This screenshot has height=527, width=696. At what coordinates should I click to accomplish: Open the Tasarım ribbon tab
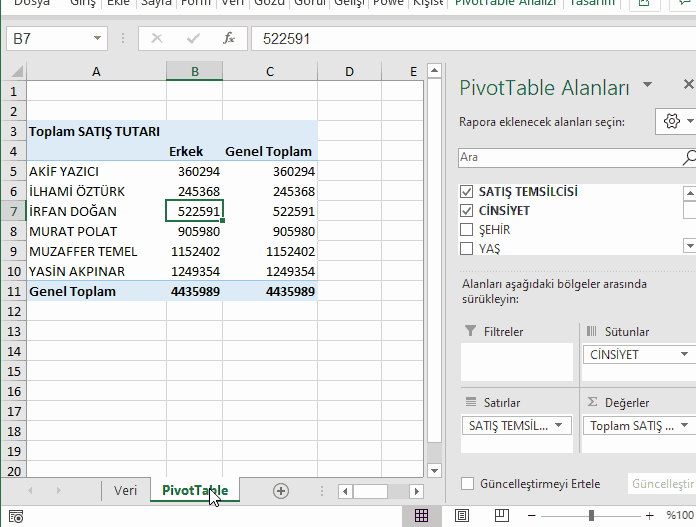592,4
